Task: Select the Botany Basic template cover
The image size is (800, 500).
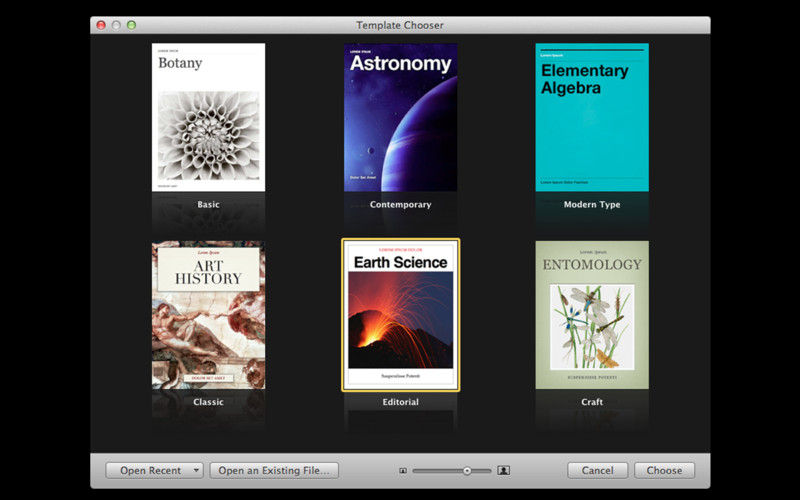Action: click(208, 117)
